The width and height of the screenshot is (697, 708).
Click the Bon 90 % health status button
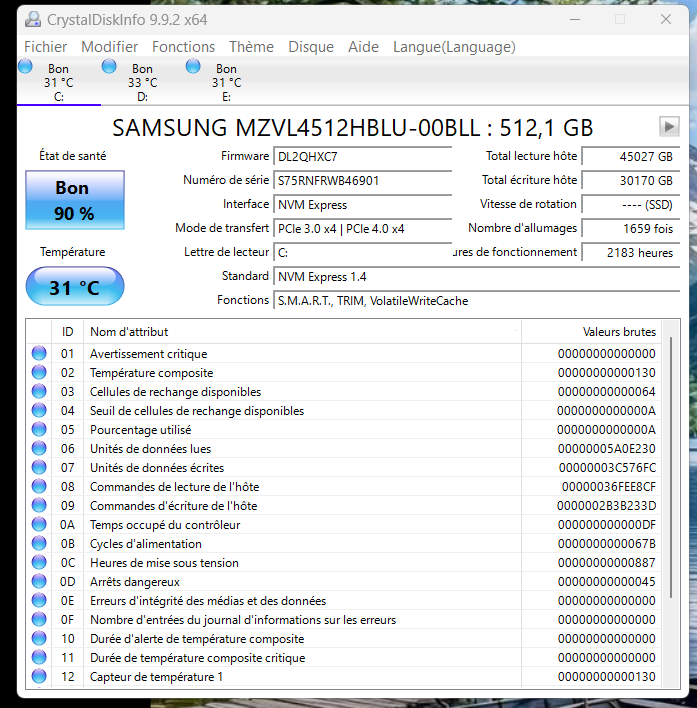pos(75,200)
